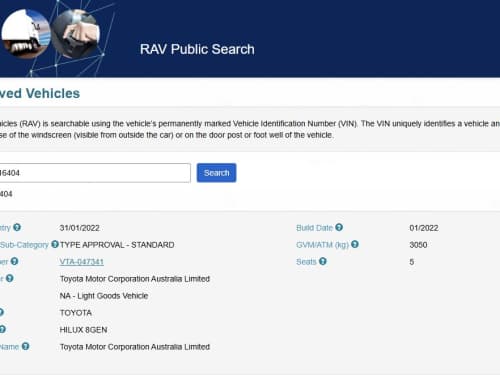Show help icon beside VTA-047341 row
The width and height of the screenshot is (500, 375).
(x=14, y=261)
